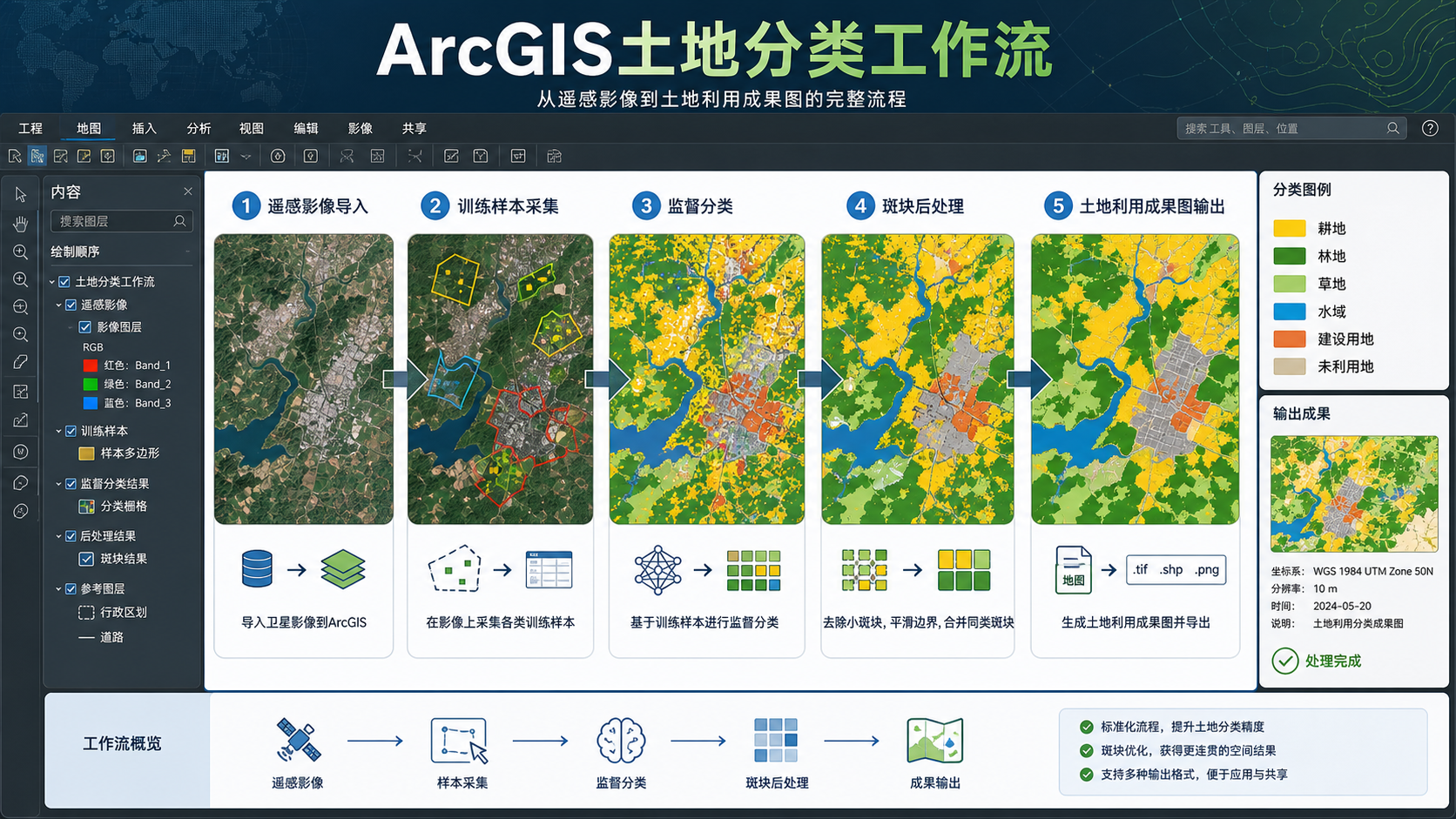Select the .tif export format
The image size is (1456, 819).
tap(1141, 569)
